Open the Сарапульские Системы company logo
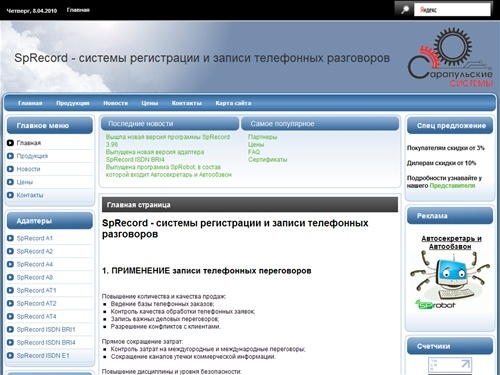This screenshot has height=375, width=500. click(x=450, y=58)
